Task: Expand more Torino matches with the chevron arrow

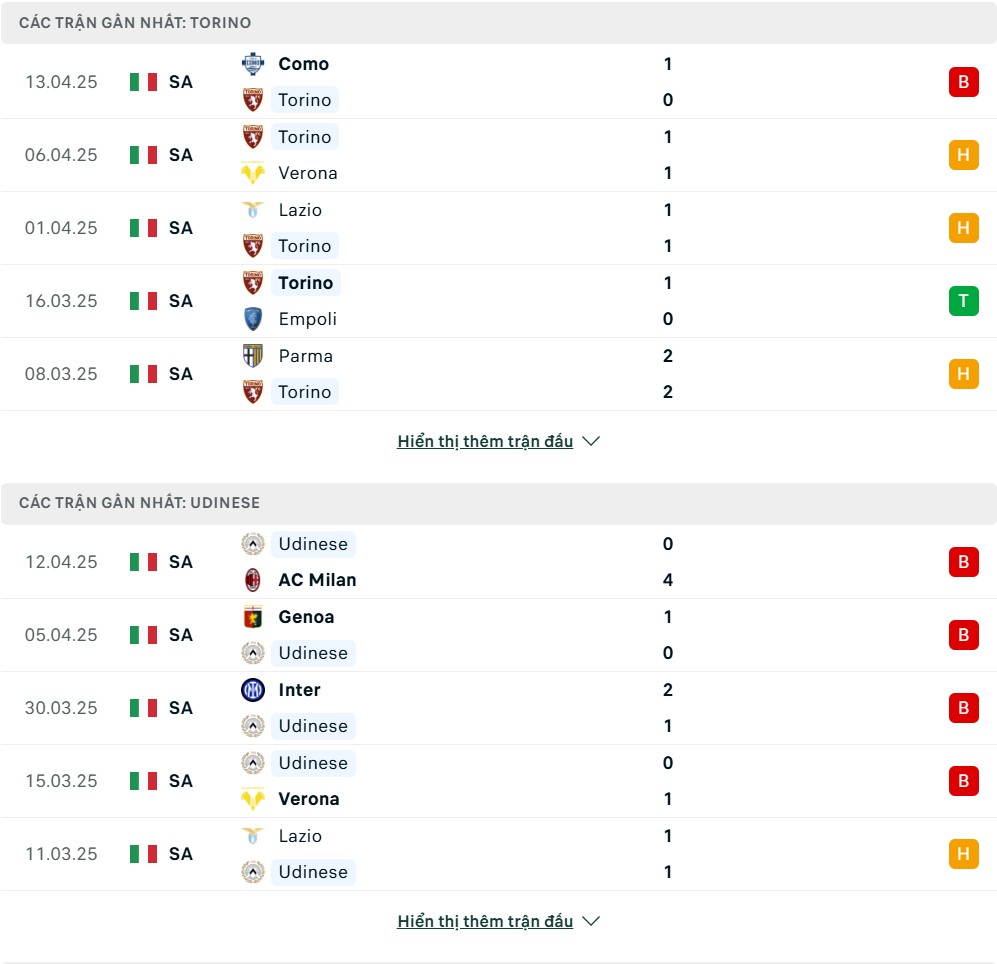Action: click(591, 441)
